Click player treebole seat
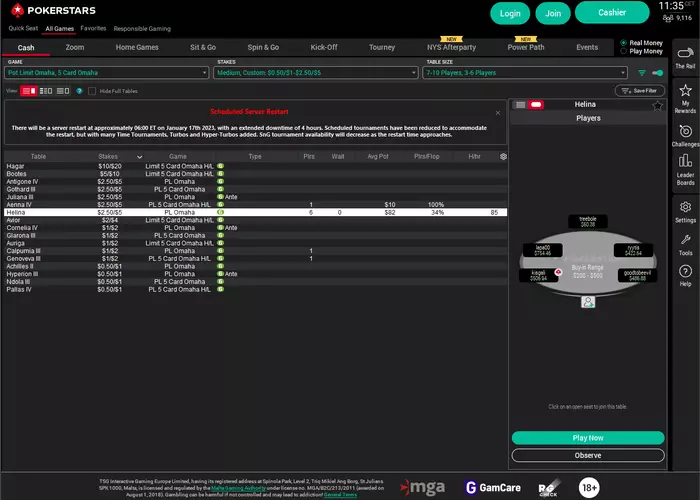This screenshot has height=500, width=700. (588, 221)
